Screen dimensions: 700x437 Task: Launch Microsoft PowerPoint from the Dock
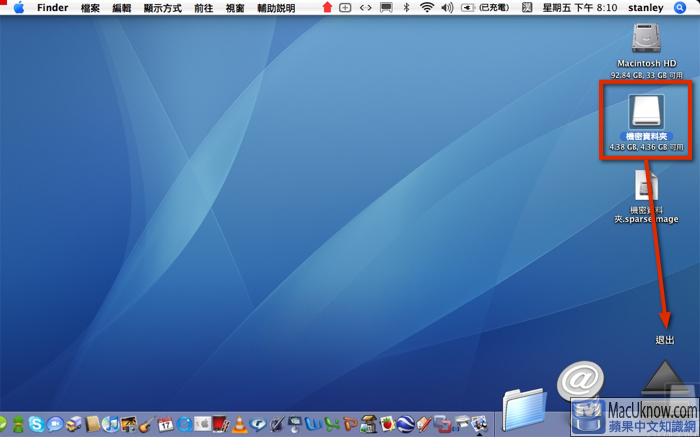pyautogui.click(x=350, y=424)
